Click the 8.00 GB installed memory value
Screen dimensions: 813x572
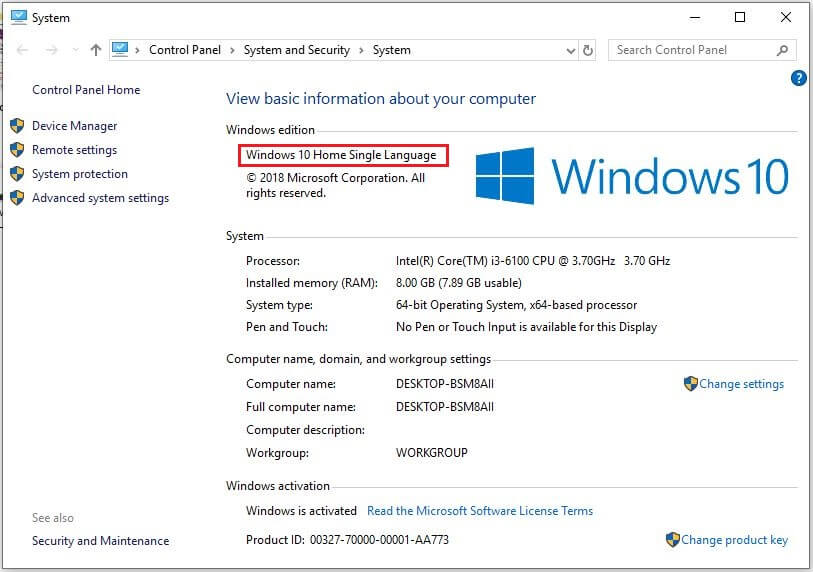coord(459,283)
